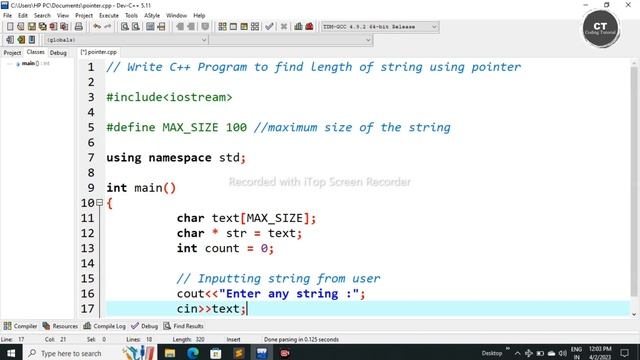Image resolution: width=640 pixels, height=360 pixels.
Task: Open the TDM-GCC compiler set dropdown
Action: [x=380, y=27]
